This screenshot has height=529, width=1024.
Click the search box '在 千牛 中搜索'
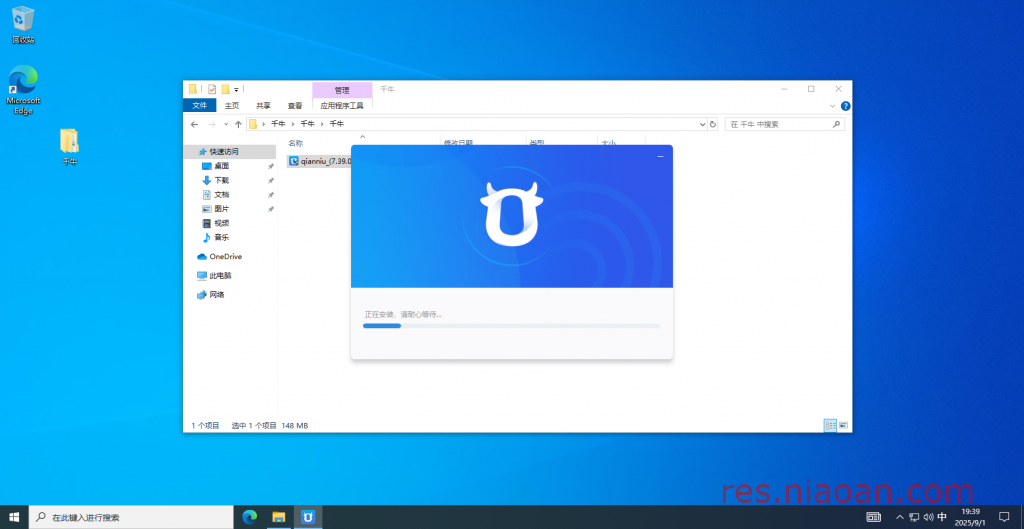tap(784, 124)
